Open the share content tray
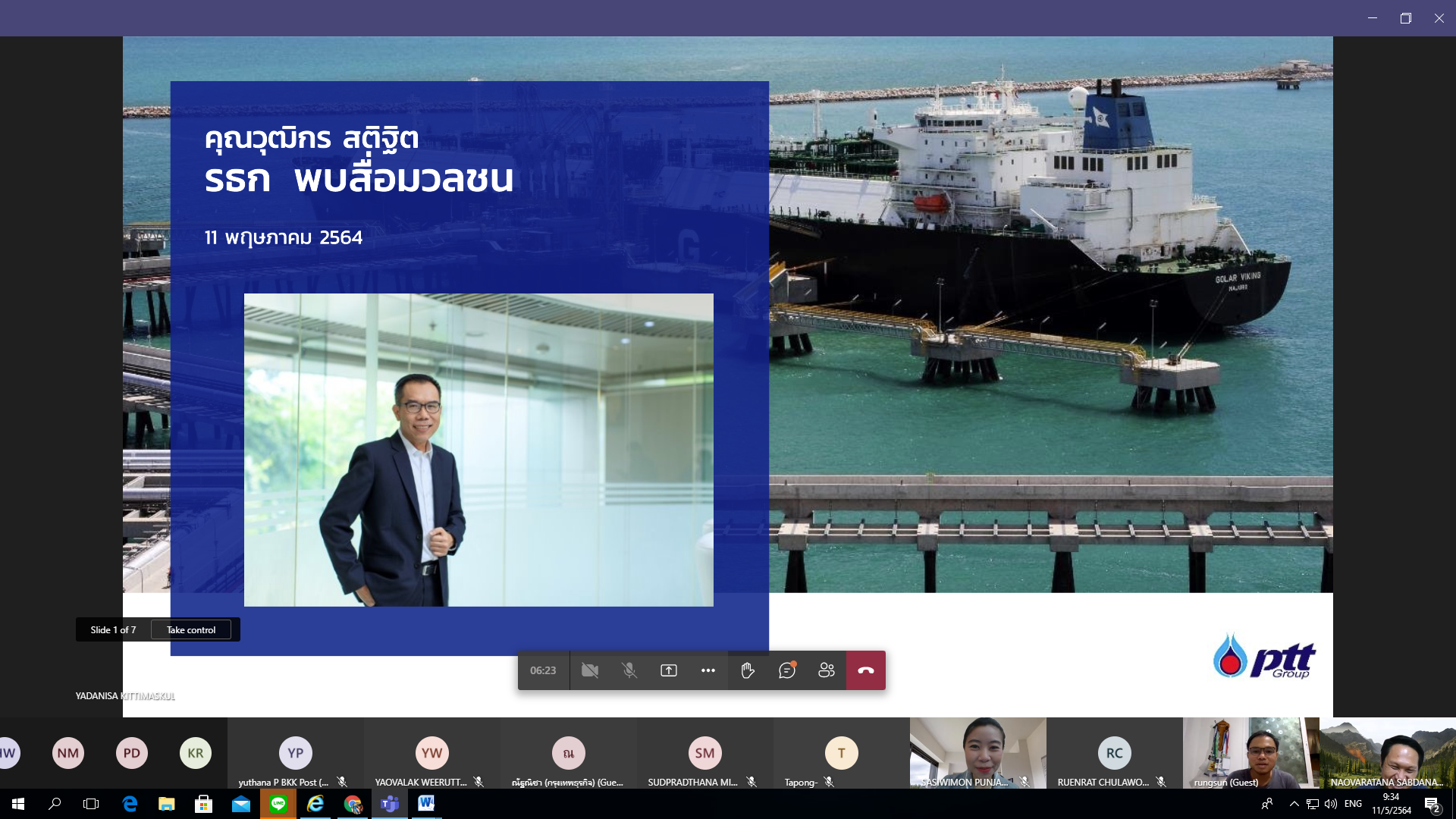Screen dimensions: 1456x819 pos(668,670)
